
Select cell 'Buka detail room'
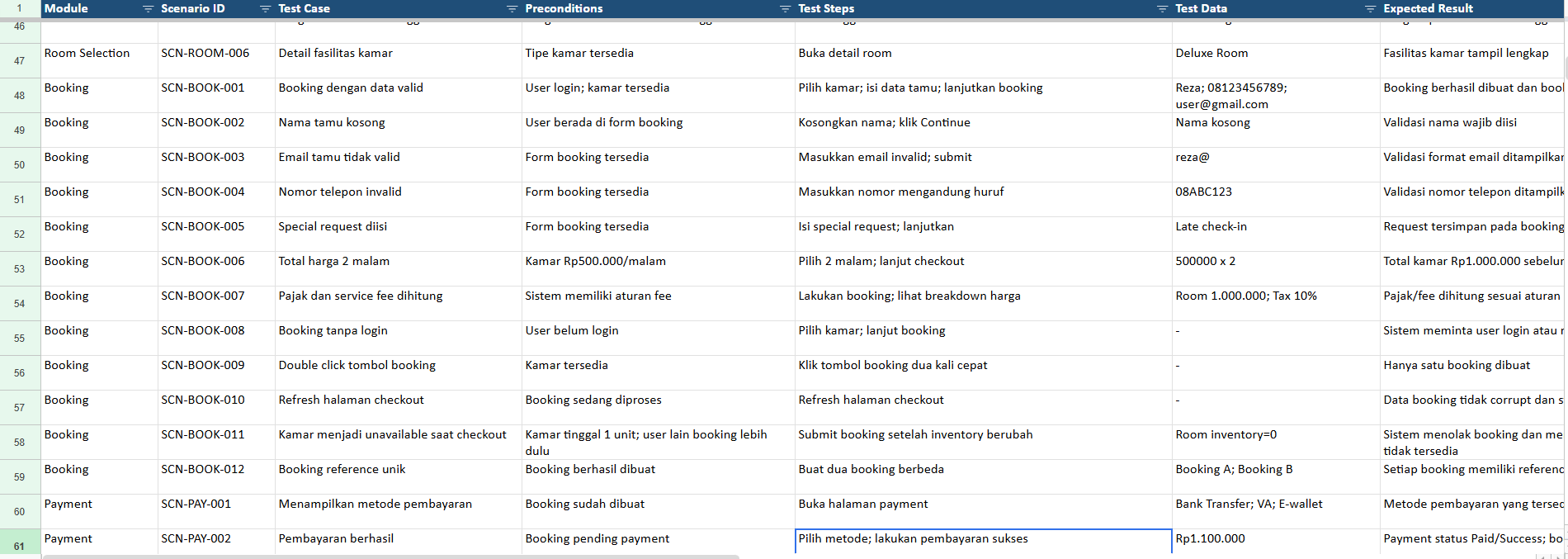click(983, 61)
